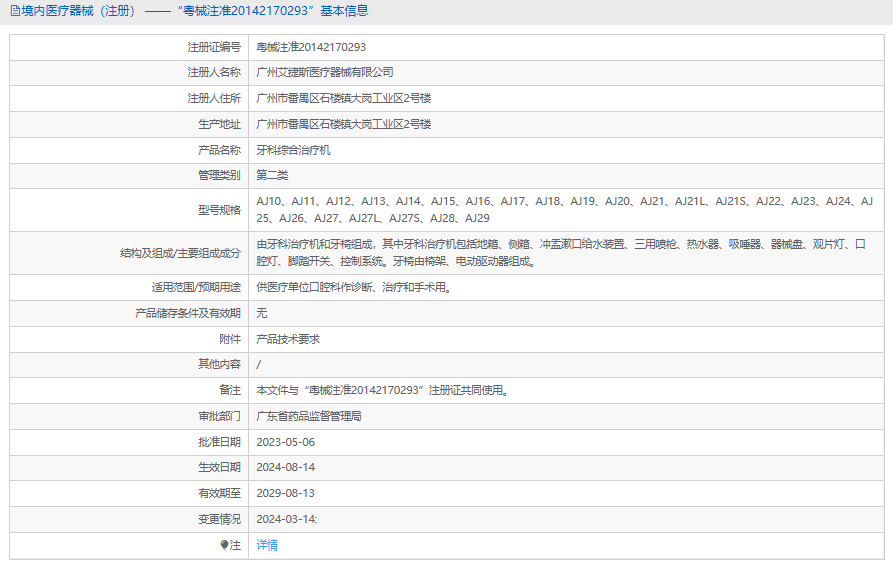The width and height of the screenshot is (893, 566).
Task: Click the 变更情况 label
Action: [219, 519]
